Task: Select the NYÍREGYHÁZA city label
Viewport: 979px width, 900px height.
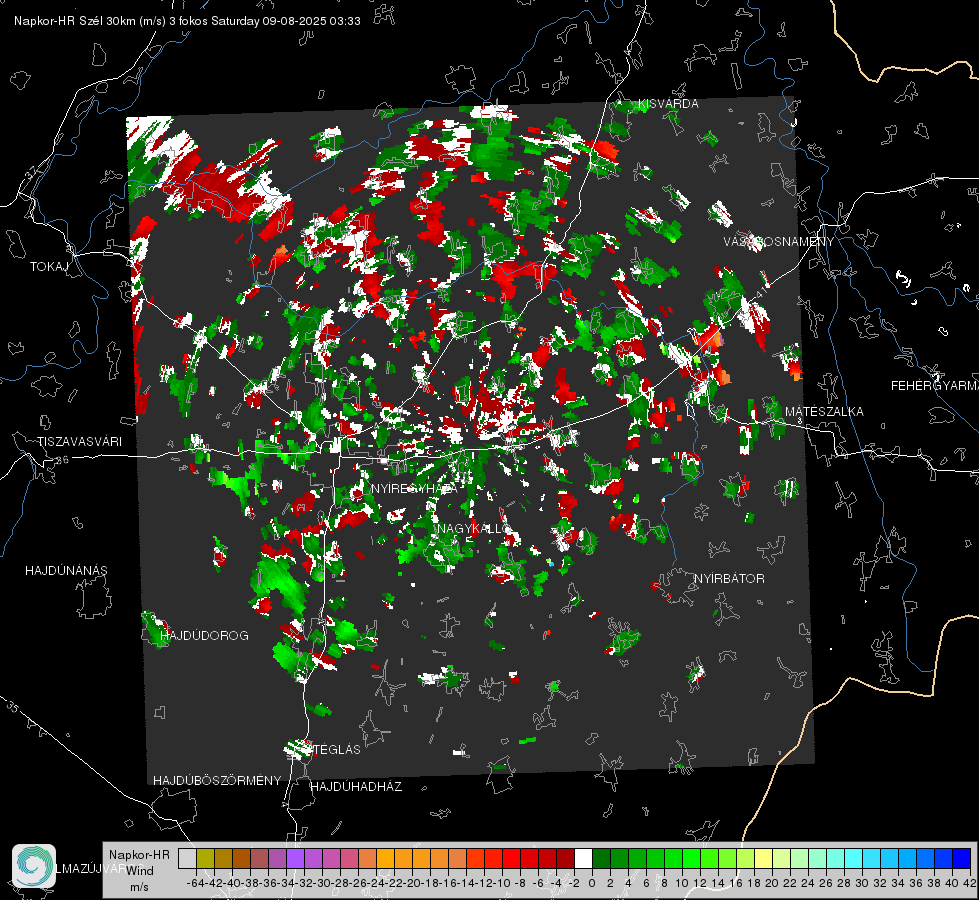Action: coord(414,488)
